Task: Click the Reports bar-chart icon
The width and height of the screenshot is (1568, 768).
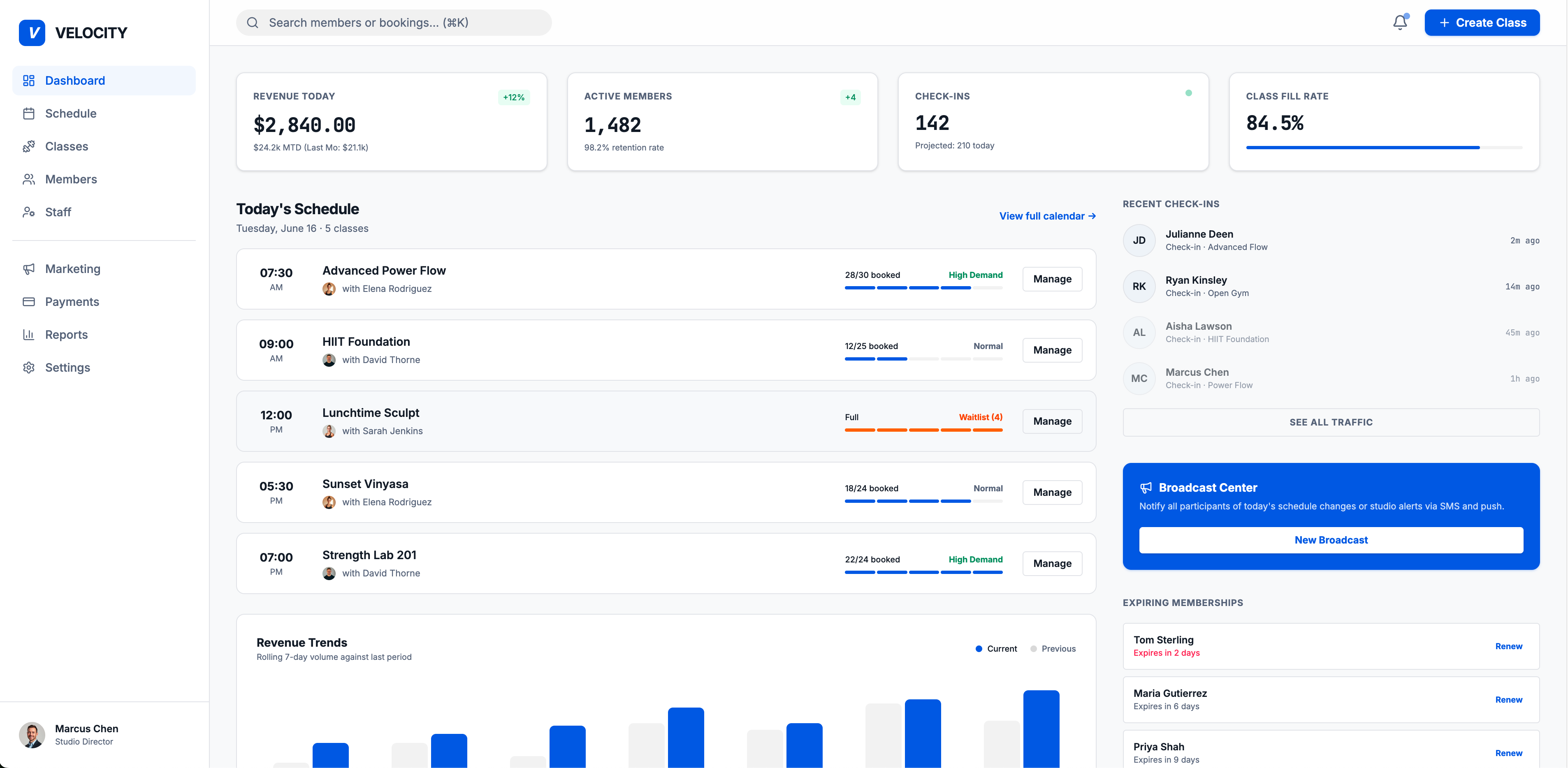Action: click(x=29, y=335)
